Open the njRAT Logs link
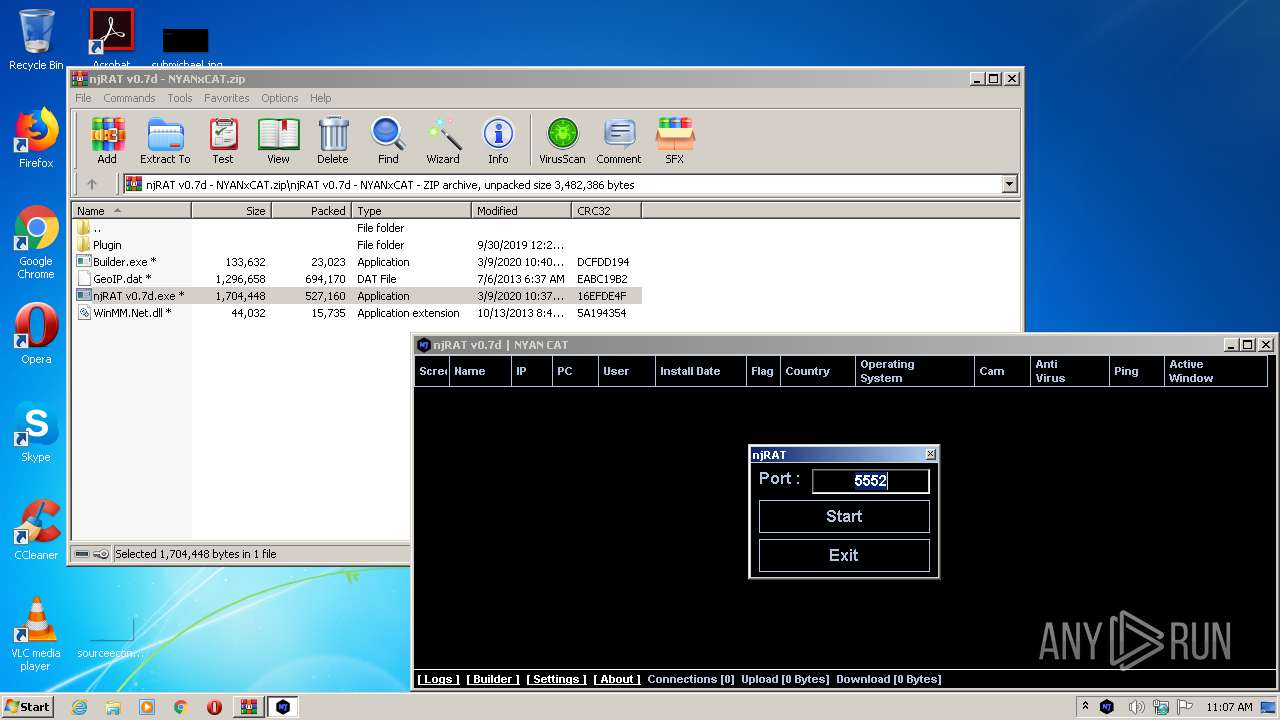1280x720 pixels. pos(438,679)
